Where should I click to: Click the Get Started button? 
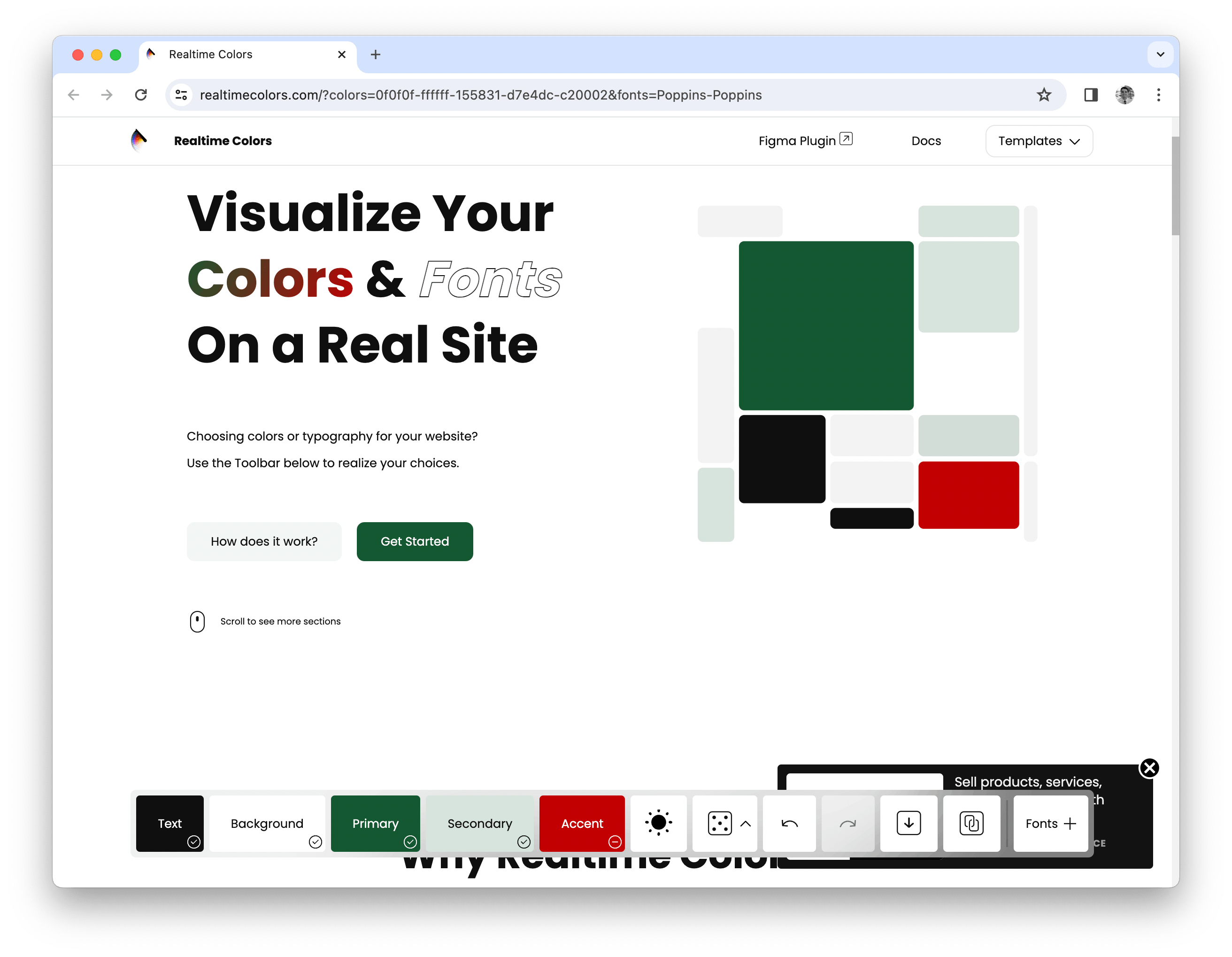[x=415, y=541]
